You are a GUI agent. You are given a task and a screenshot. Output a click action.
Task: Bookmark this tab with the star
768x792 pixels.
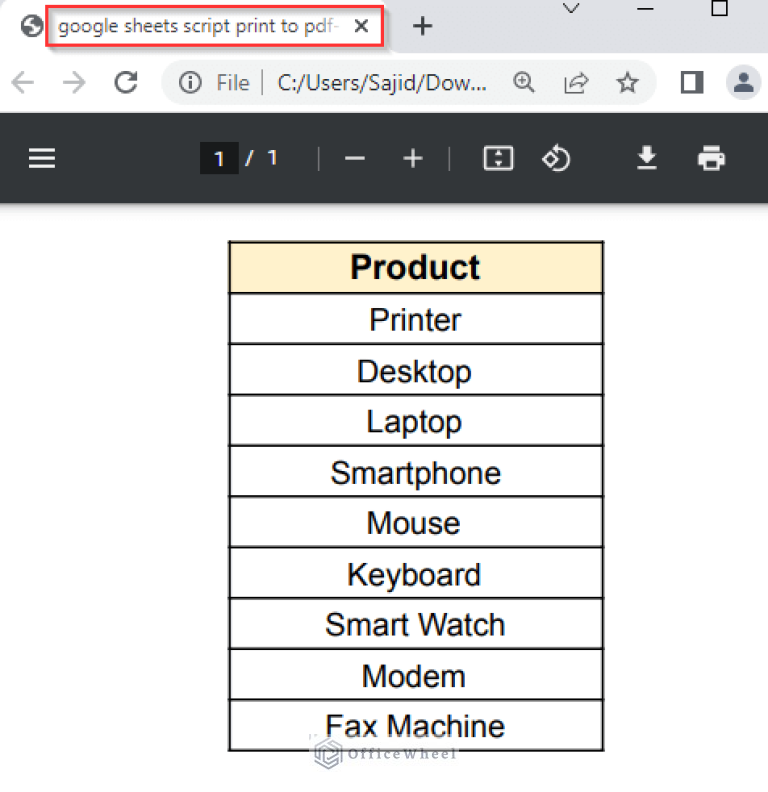click(x=628, y=82)
